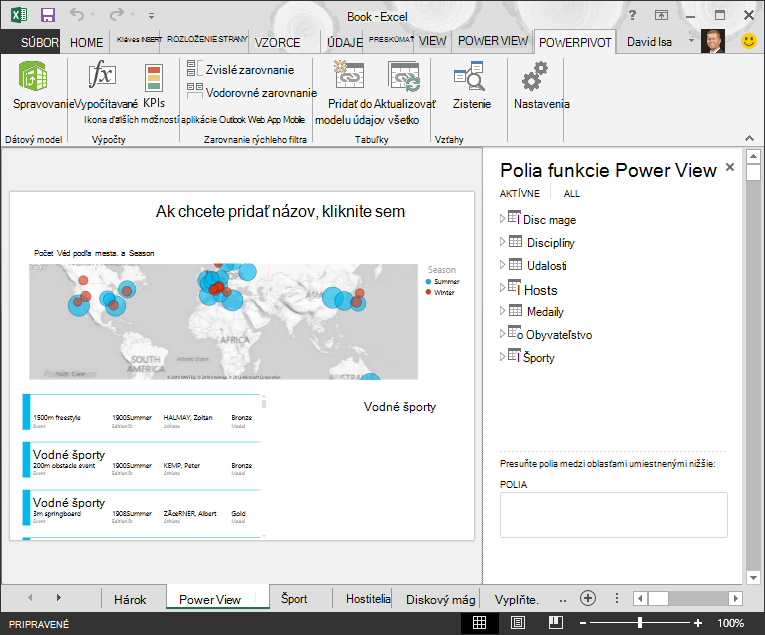The width and height of the screenshot is (765, 635).
Task: Switch to ALL fields list
Action: pyautogui.click(x=571, y=194)
